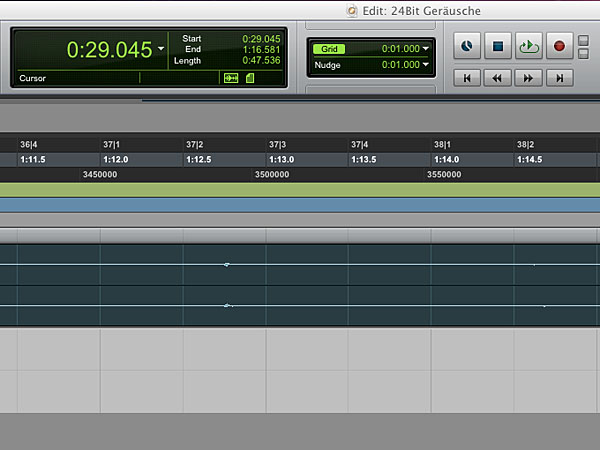Screen dimensions: 600x450
Task: Click the Fast Forward button
Action: coord(528,77)
